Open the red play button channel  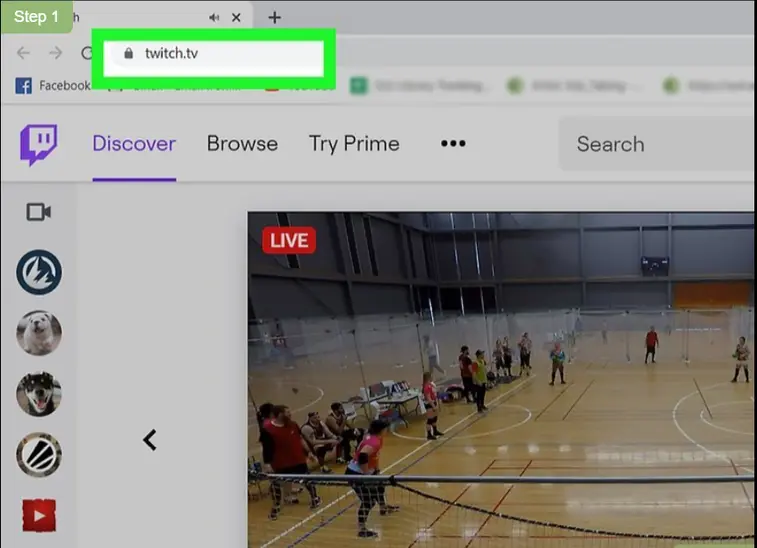(39, 516)
